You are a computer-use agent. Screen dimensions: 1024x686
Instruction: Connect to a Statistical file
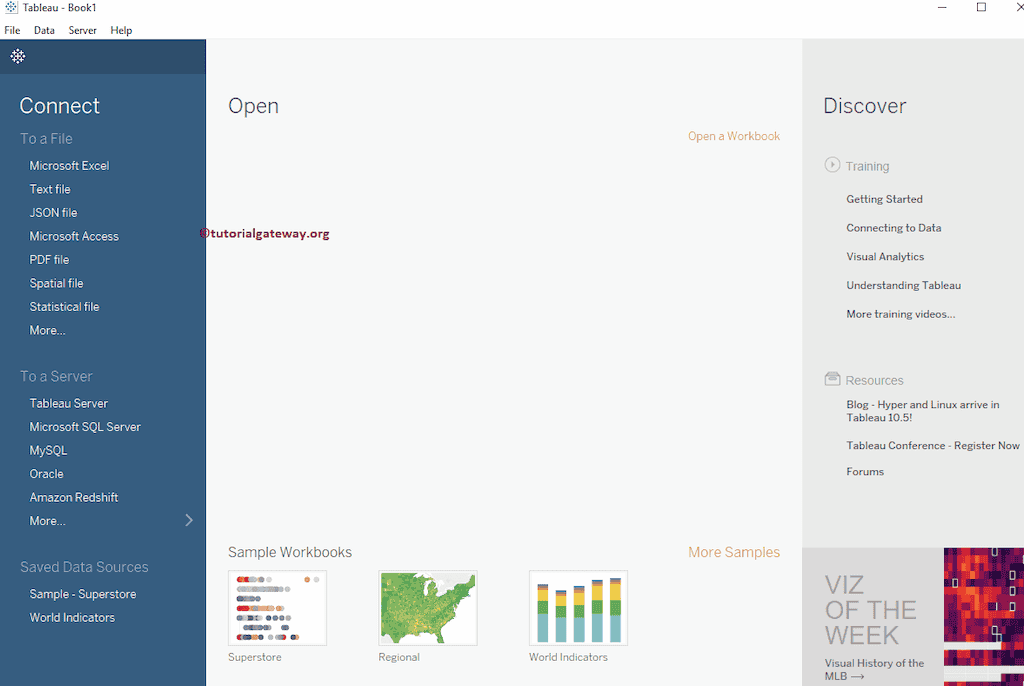click(x=64, y=306)
